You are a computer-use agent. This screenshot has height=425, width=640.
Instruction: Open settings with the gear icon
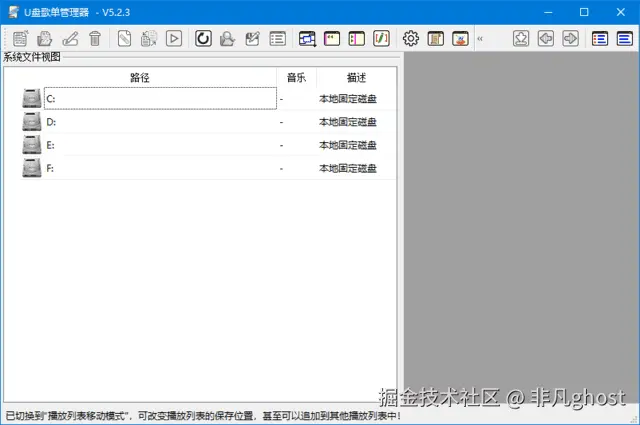[x=411, y=39]
